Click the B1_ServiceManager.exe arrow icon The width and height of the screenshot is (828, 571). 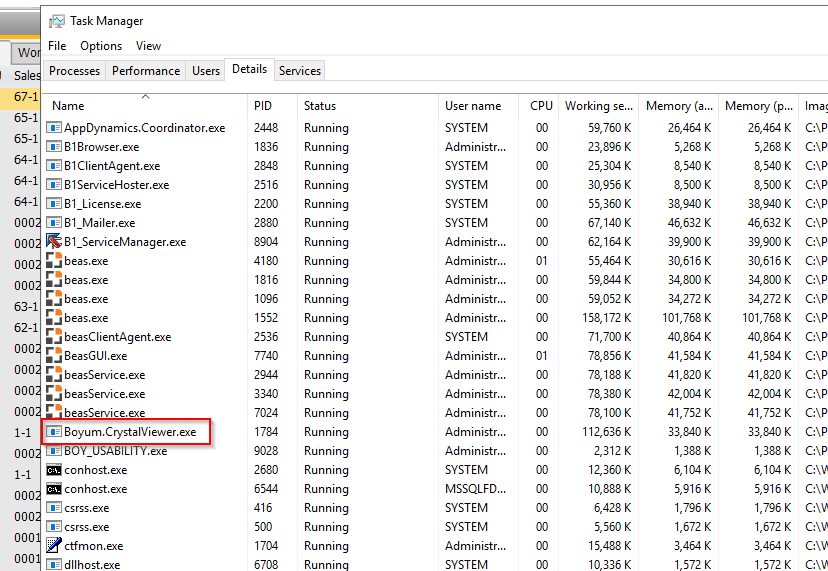tap(54, 241)
